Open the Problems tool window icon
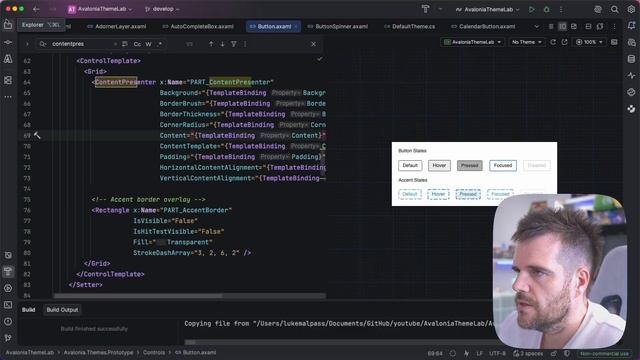 click(x=8, y=322)
